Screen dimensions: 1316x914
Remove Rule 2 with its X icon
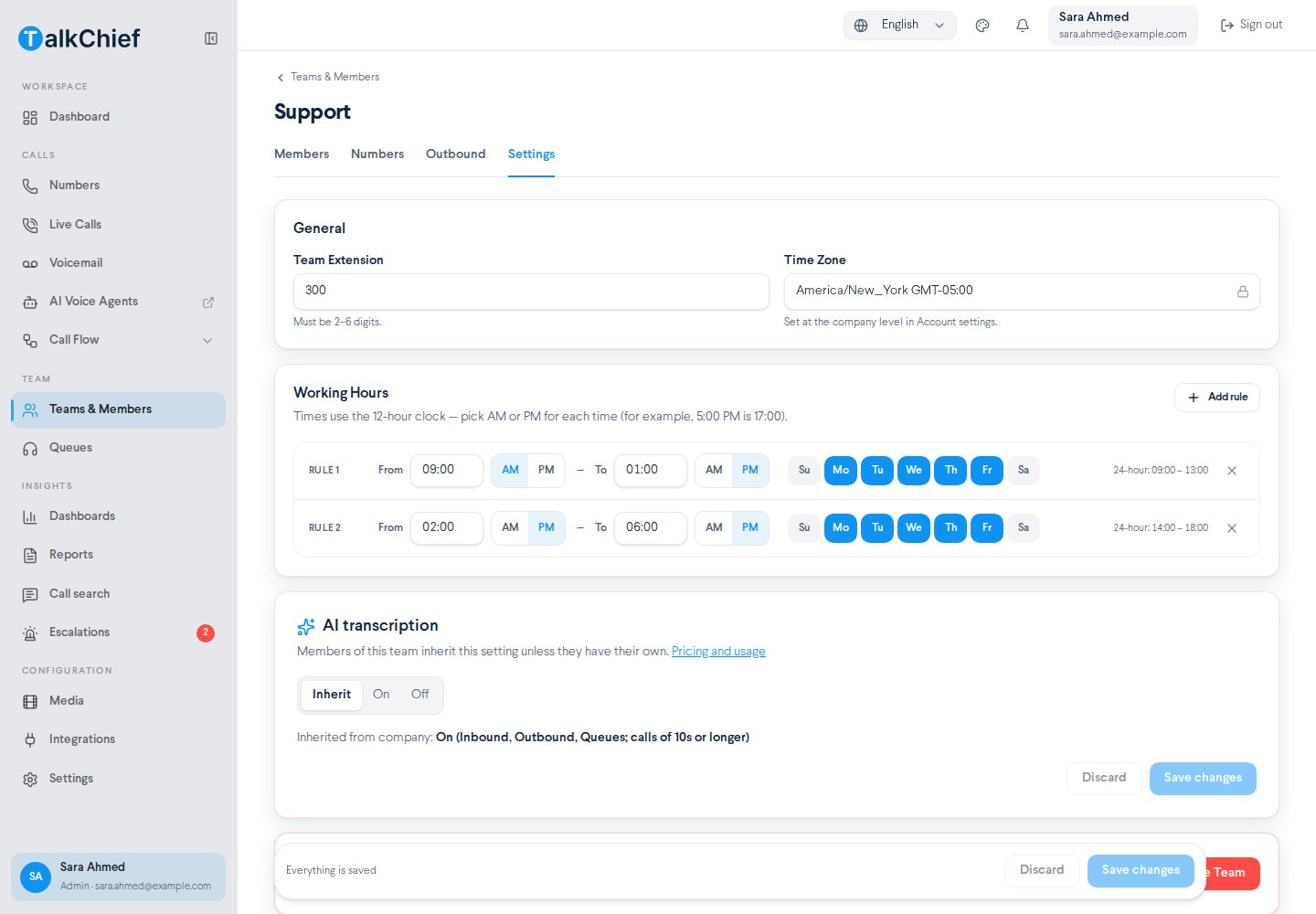click(x=1231, y=528)
